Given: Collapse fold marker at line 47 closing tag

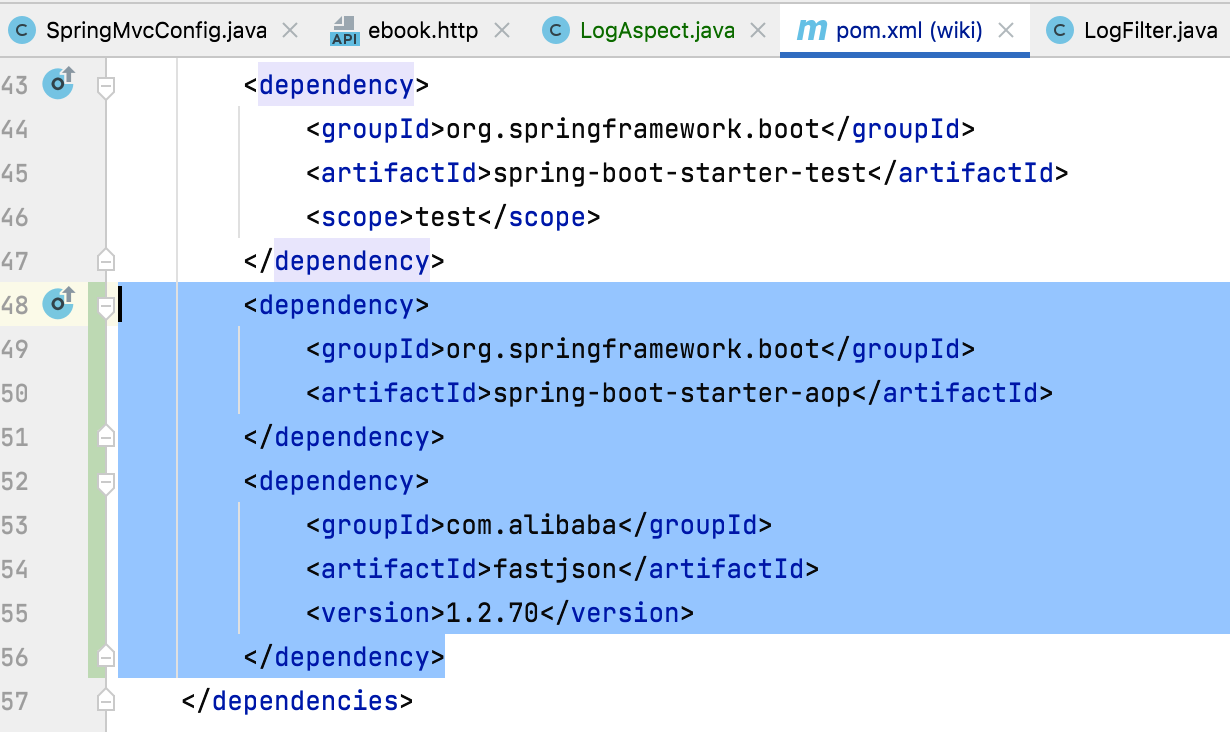Looking at the screenshot, I should click(x=106, y=261).
